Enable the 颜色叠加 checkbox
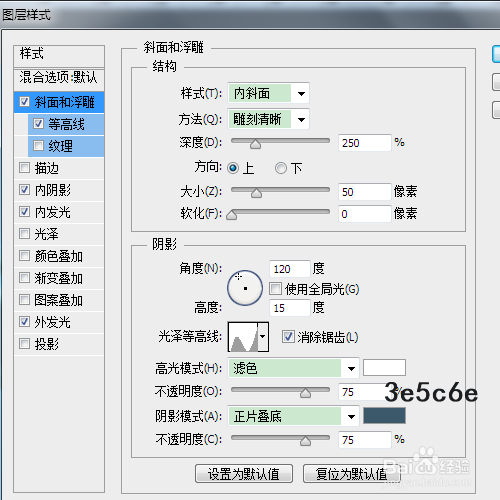 [24, 256]
